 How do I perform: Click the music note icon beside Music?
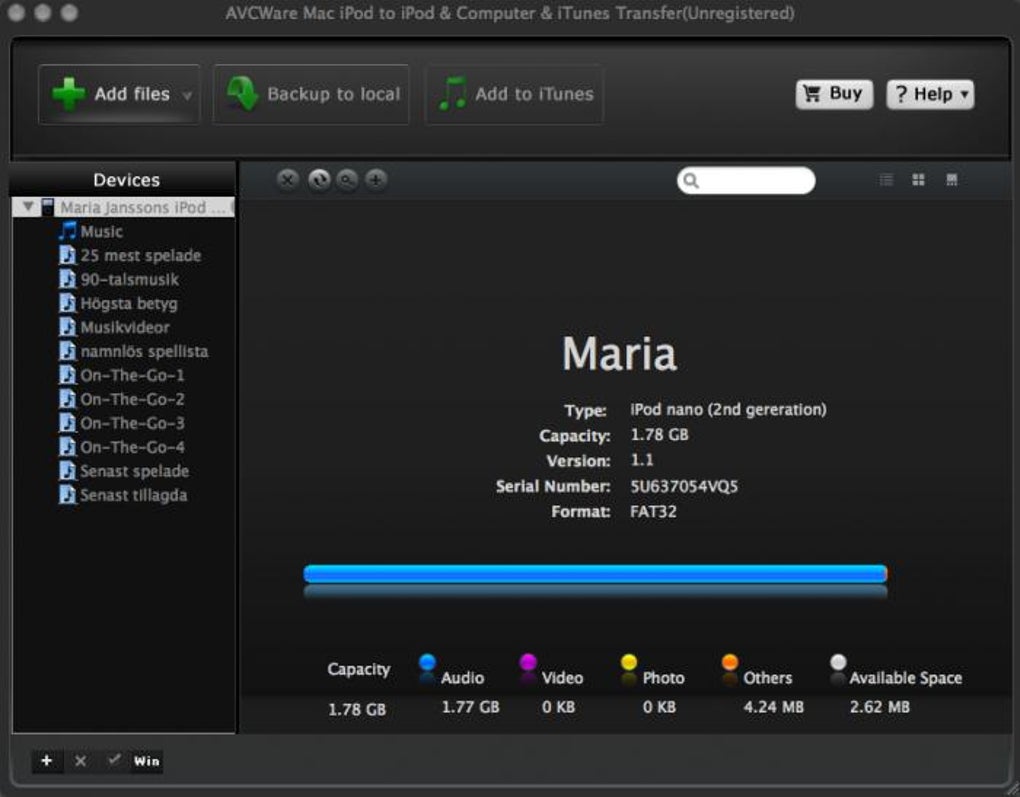pos(68,231)
